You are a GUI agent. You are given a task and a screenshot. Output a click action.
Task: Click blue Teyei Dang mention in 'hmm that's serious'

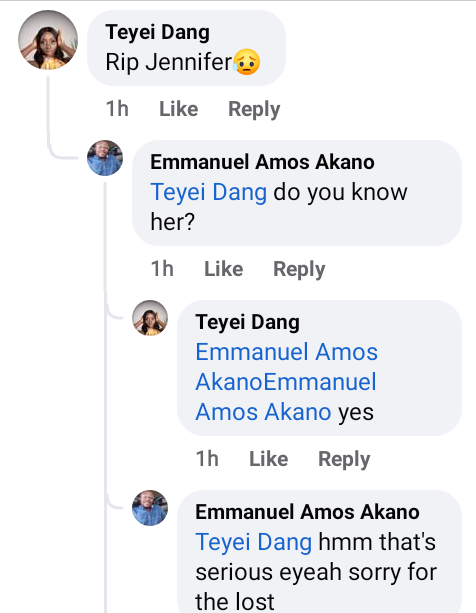tap(254, 542)
